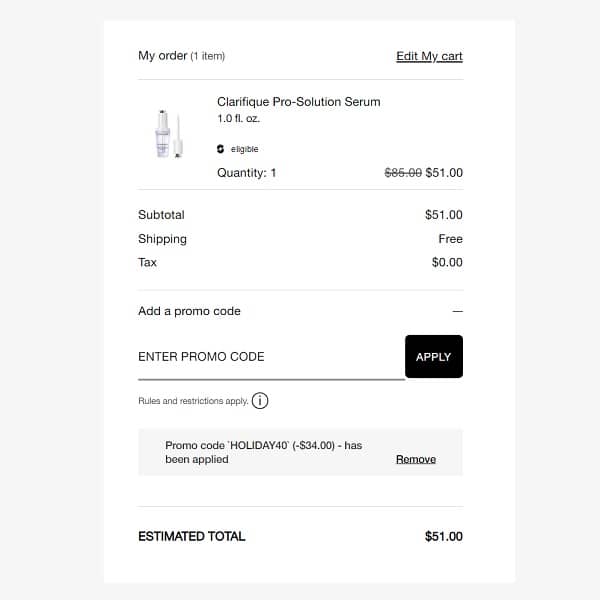
Task: Select the Clarifique Pro-Solution Serum product name
Action: coord(298,102)
